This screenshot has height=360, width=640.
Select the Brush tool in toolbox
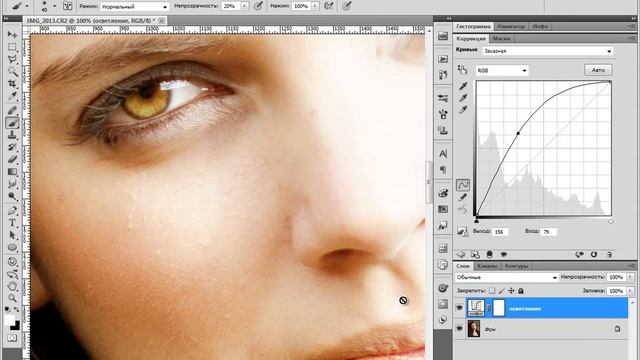12,122
